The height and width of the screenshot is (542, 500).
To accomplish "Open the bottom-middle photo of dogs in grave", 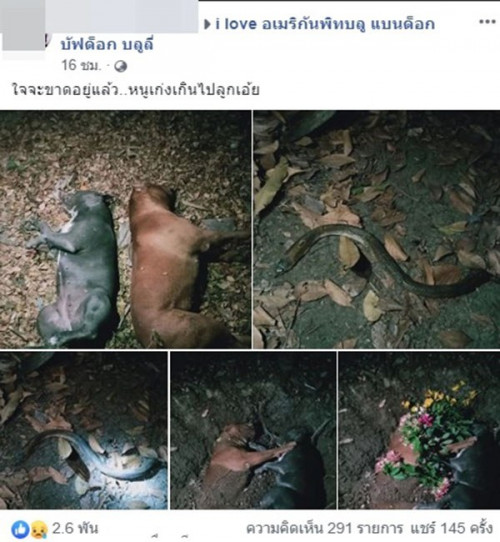I will point(253,430).
